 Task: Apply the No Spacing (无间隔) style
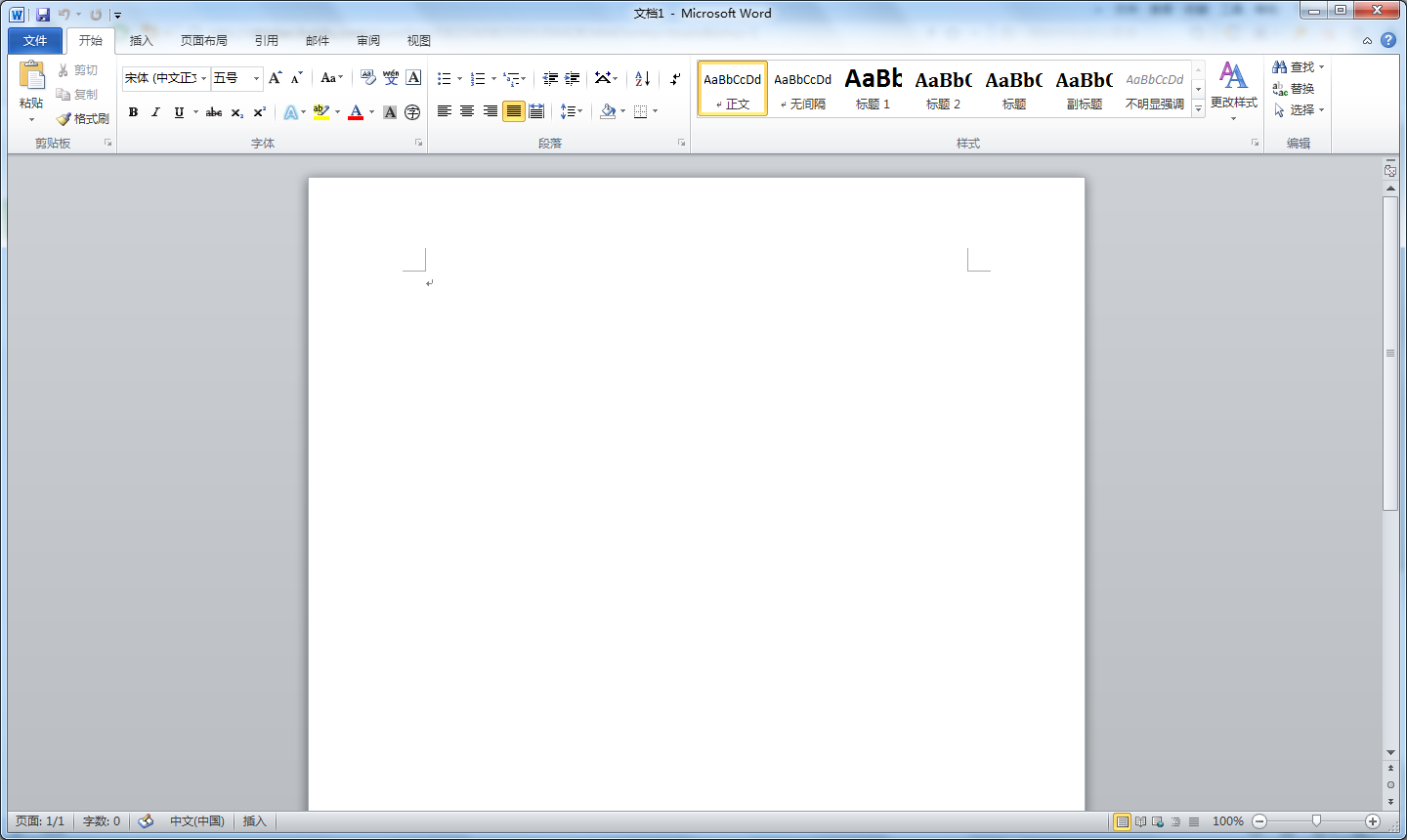click(803, 88)
